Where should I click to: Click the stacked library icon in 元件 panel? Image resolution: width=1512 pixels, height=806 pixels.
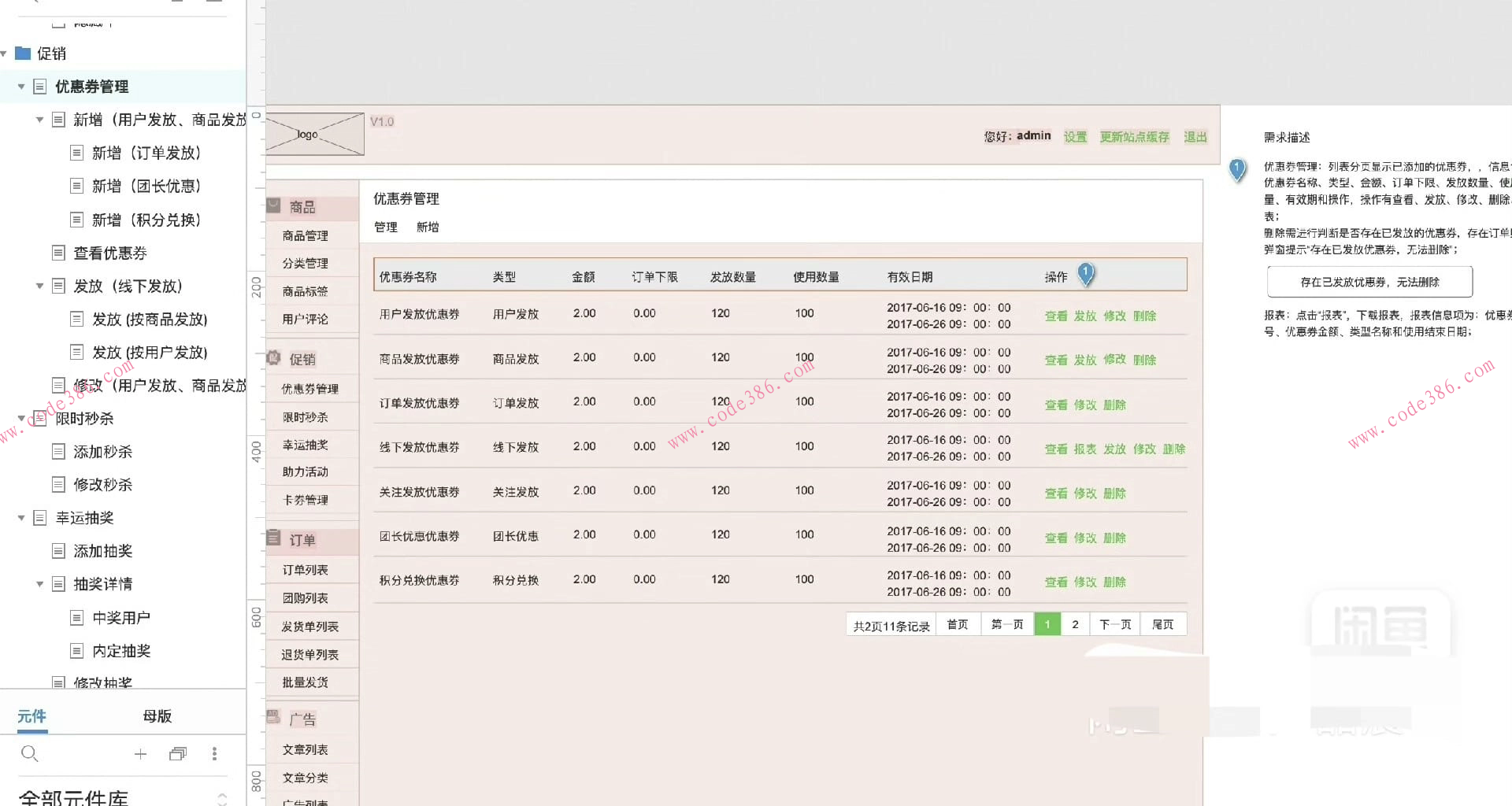tap(177, 753)
